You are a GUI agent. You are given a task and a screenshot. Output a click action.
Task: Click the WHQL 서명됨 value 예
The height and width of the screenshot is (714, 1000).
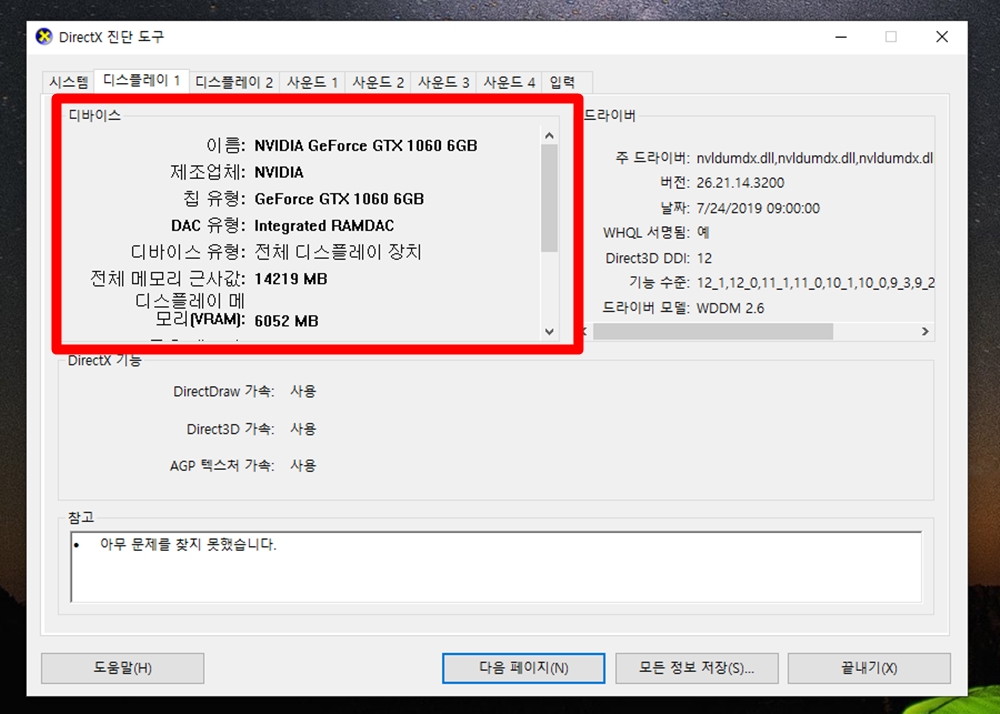703,233
